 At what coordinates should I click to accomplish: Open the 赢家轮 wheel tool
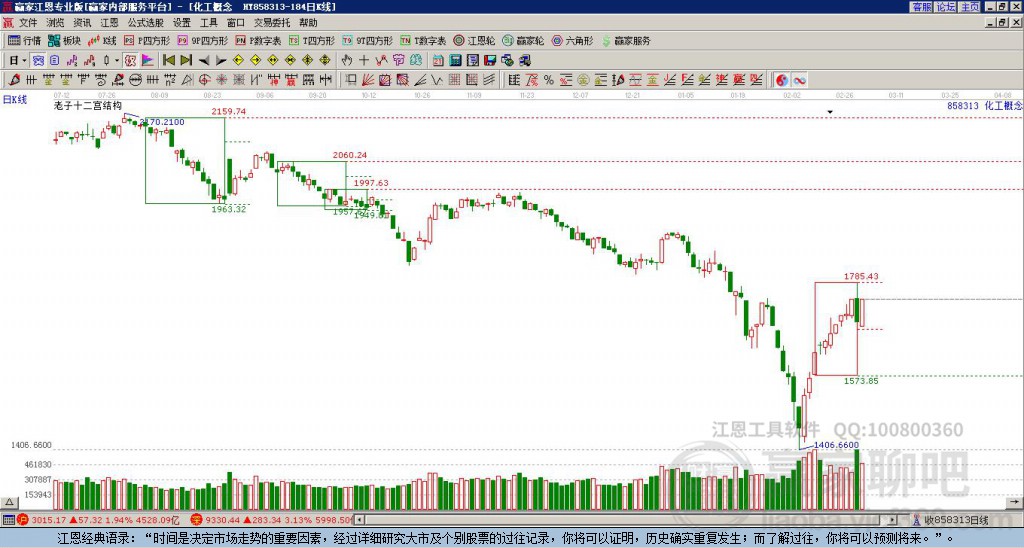click(523, 40)
